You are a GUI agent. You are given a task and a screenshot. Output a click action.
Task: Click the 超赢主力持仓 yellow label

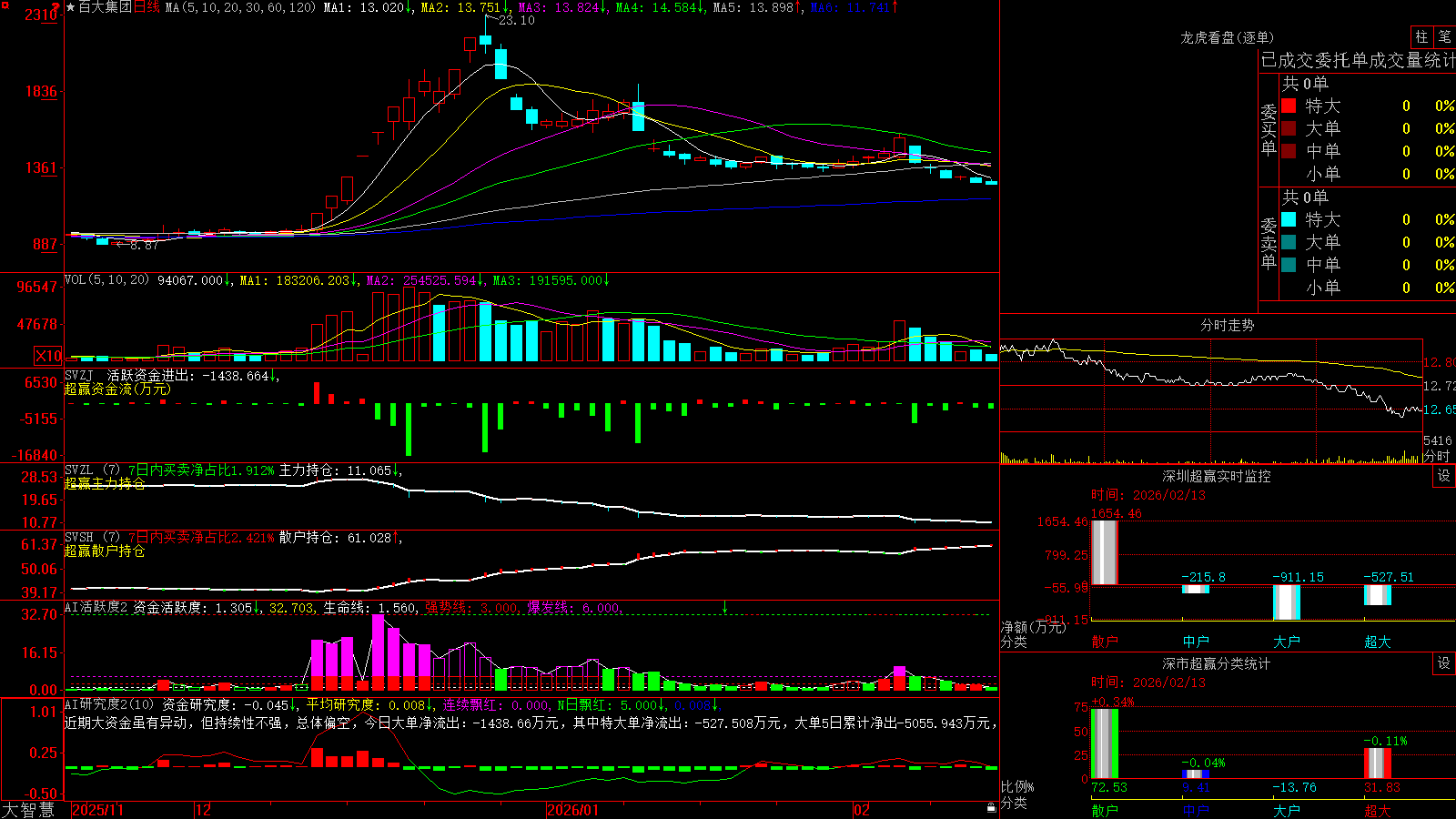click(x=105, y=483)
